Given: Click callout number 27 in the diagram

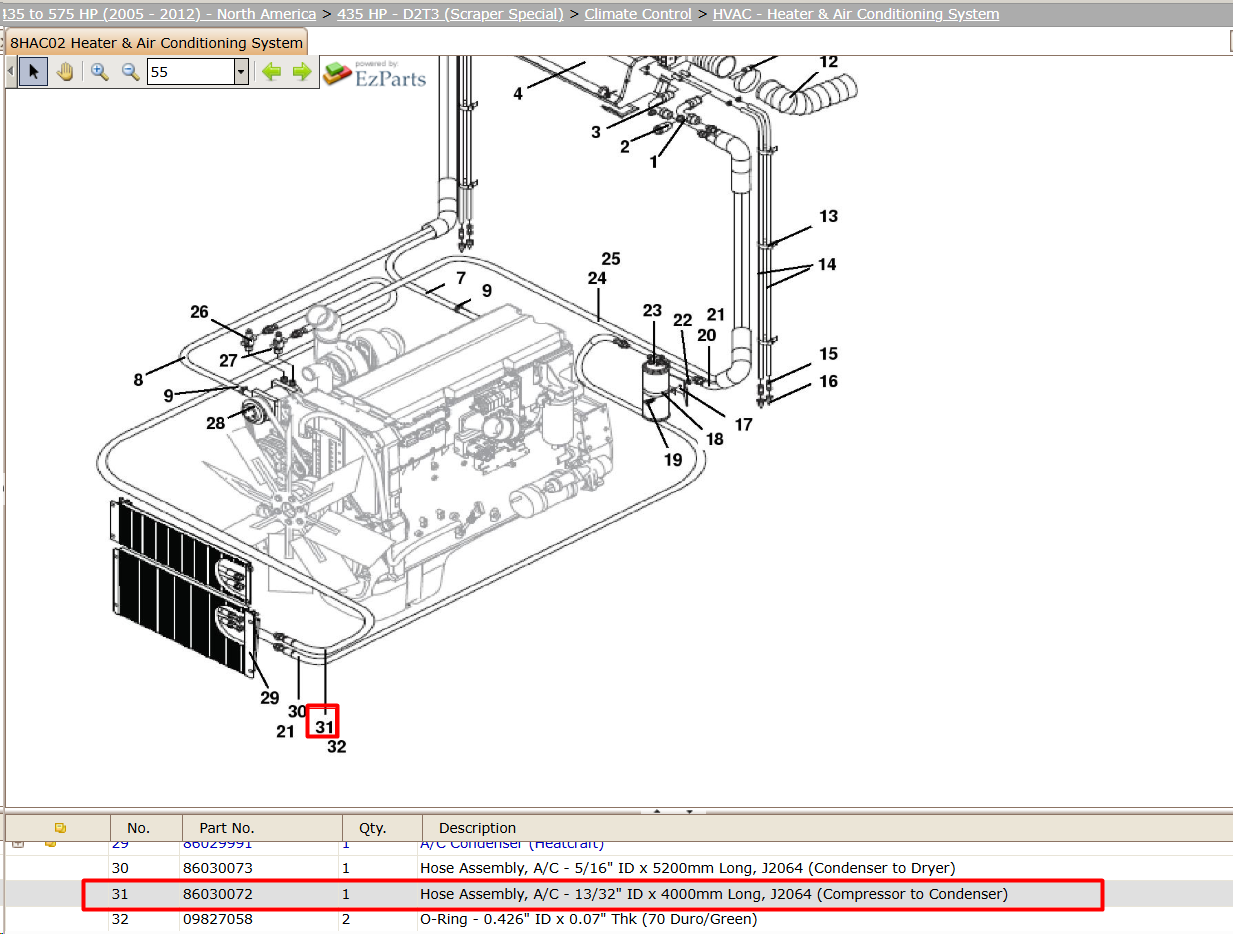Looking at the screenshot, I should (x=229, y=361).
